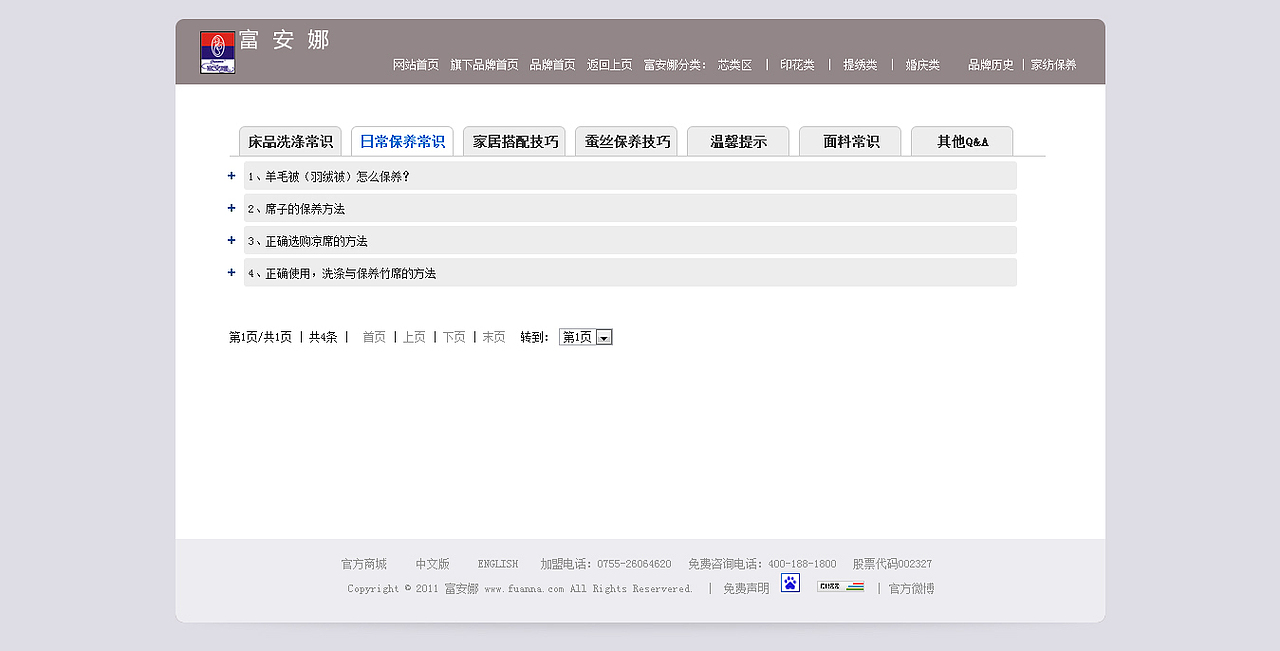Click the blue paw icon in footer
1280x651 pixels.
790,582
